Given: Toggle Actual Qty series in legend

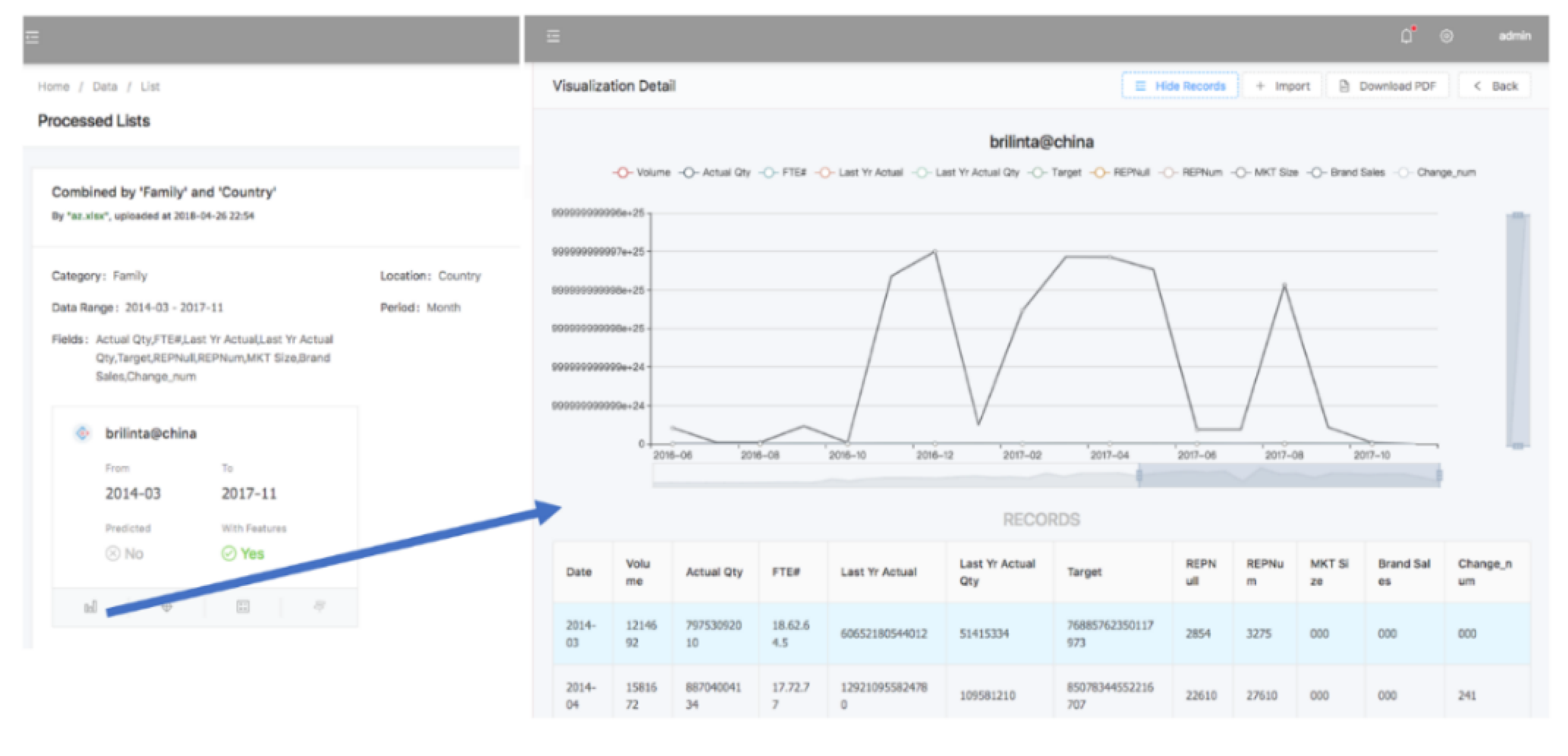Looking at the screenshot, I should tap(715, 172).
